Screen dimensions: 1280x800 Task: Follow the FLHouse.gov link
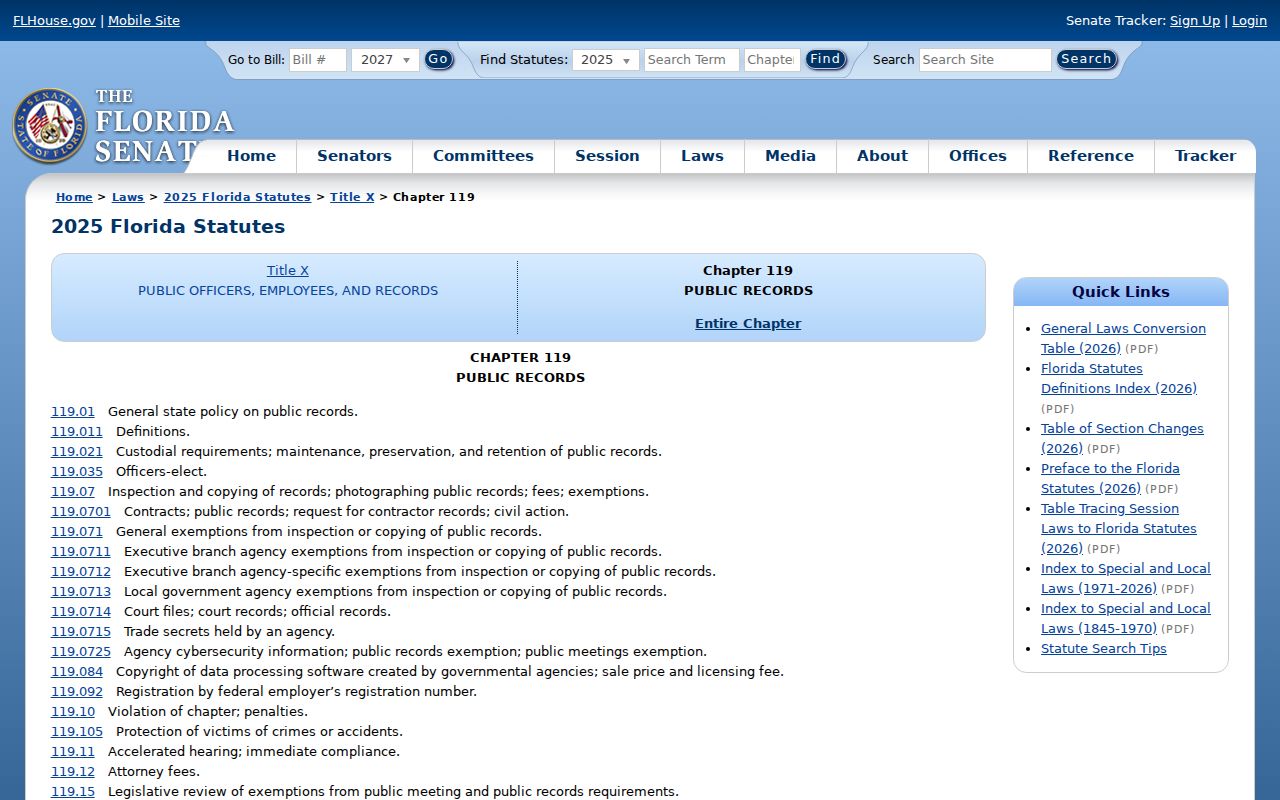[x=54, y=20]
